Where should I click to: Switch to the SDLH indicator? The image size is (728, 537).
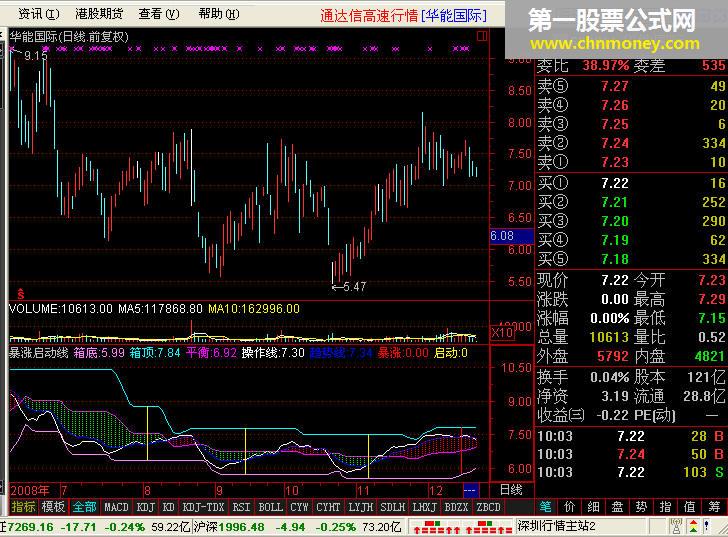pyautogui.click(x=392, y=507)
